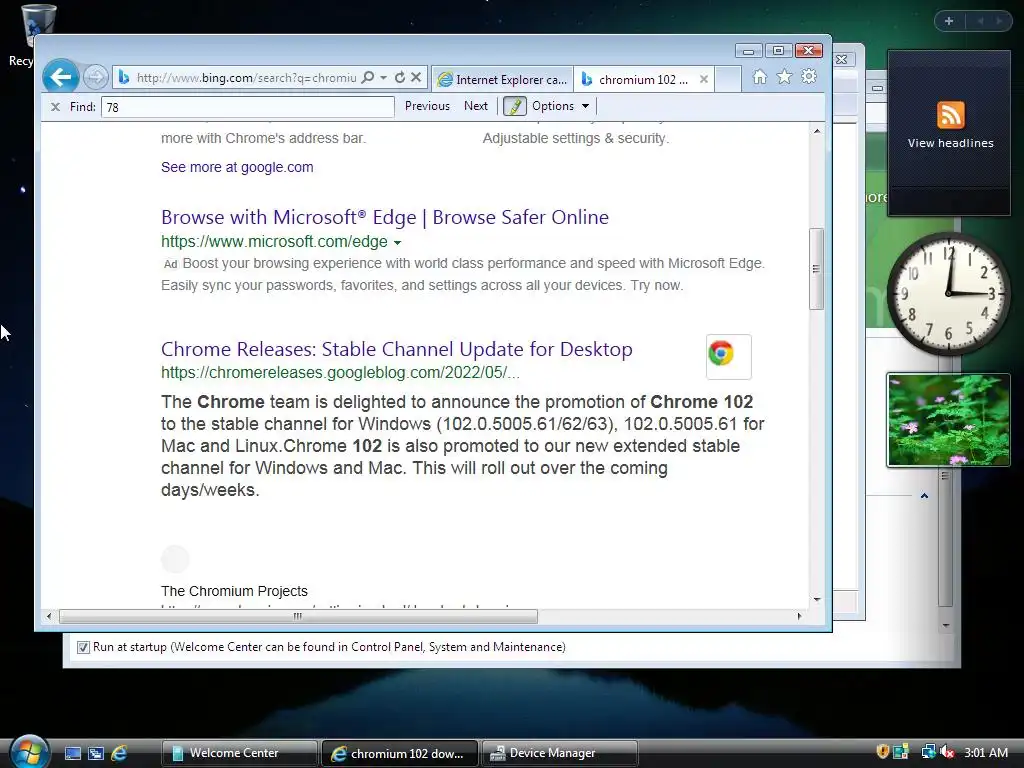
Task: Launch Internet Explorer from quick launch
Action: tap(119, 753)
